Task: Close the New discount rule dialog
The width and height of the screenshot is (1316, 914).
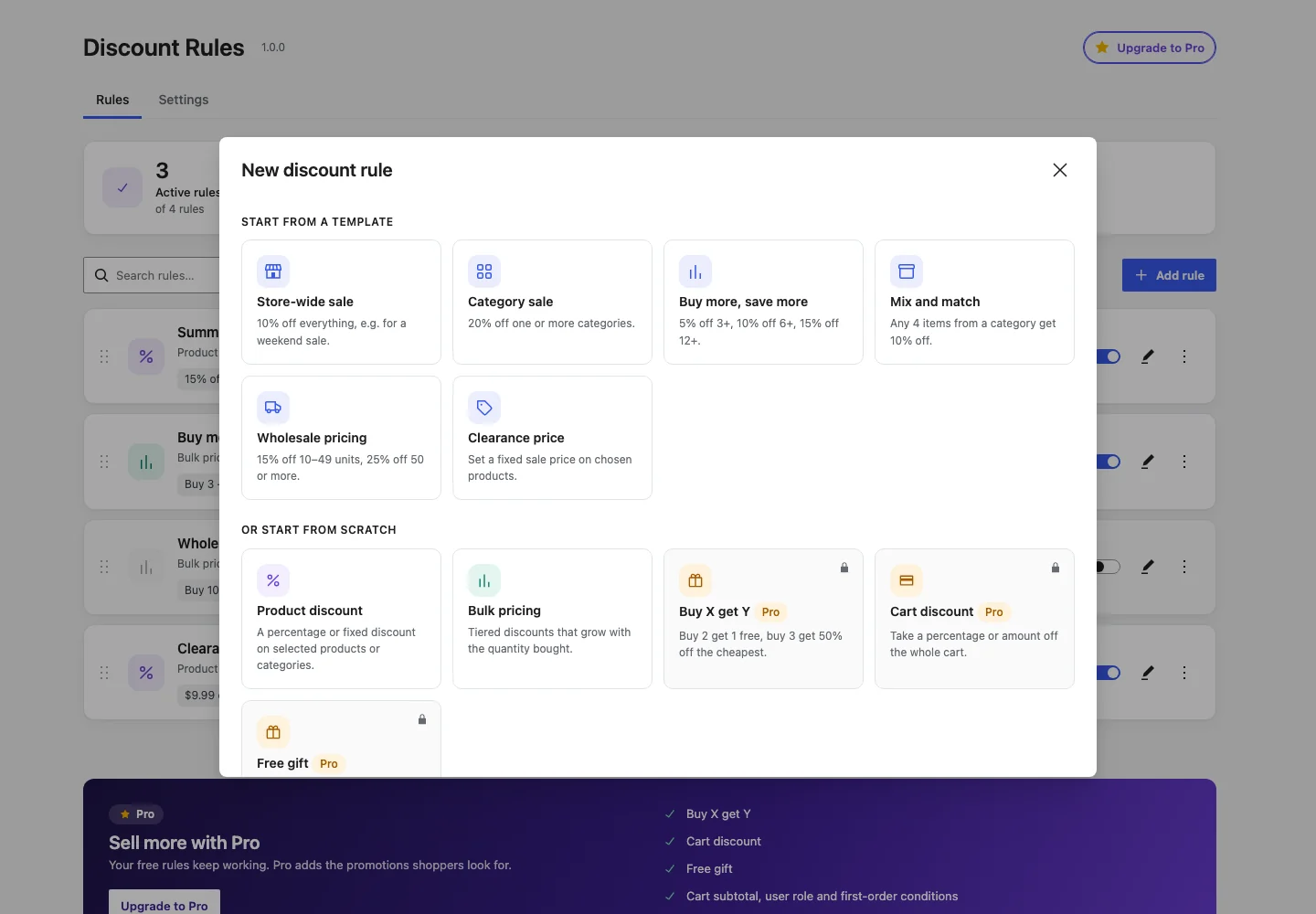Action: tap(1060, 170)
